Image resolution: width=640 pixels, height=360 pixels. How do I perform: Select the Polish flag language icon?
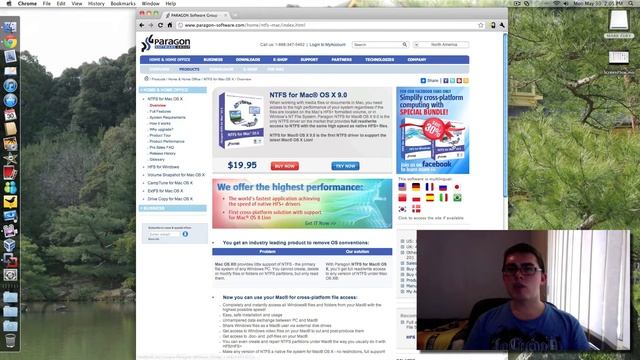tap(416, 198)
